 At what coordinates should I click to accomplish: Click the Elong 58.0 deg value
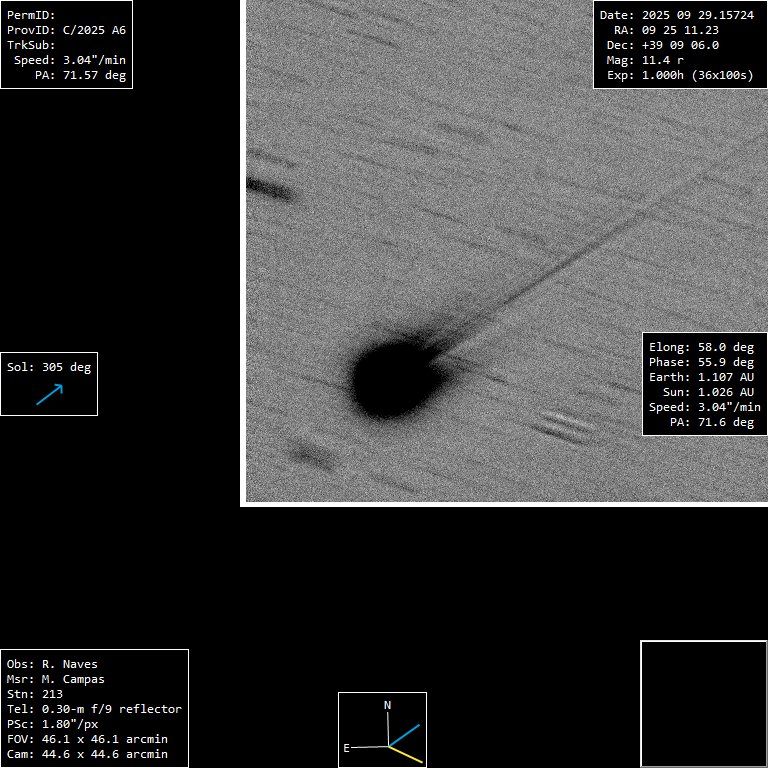pos(701,347)
